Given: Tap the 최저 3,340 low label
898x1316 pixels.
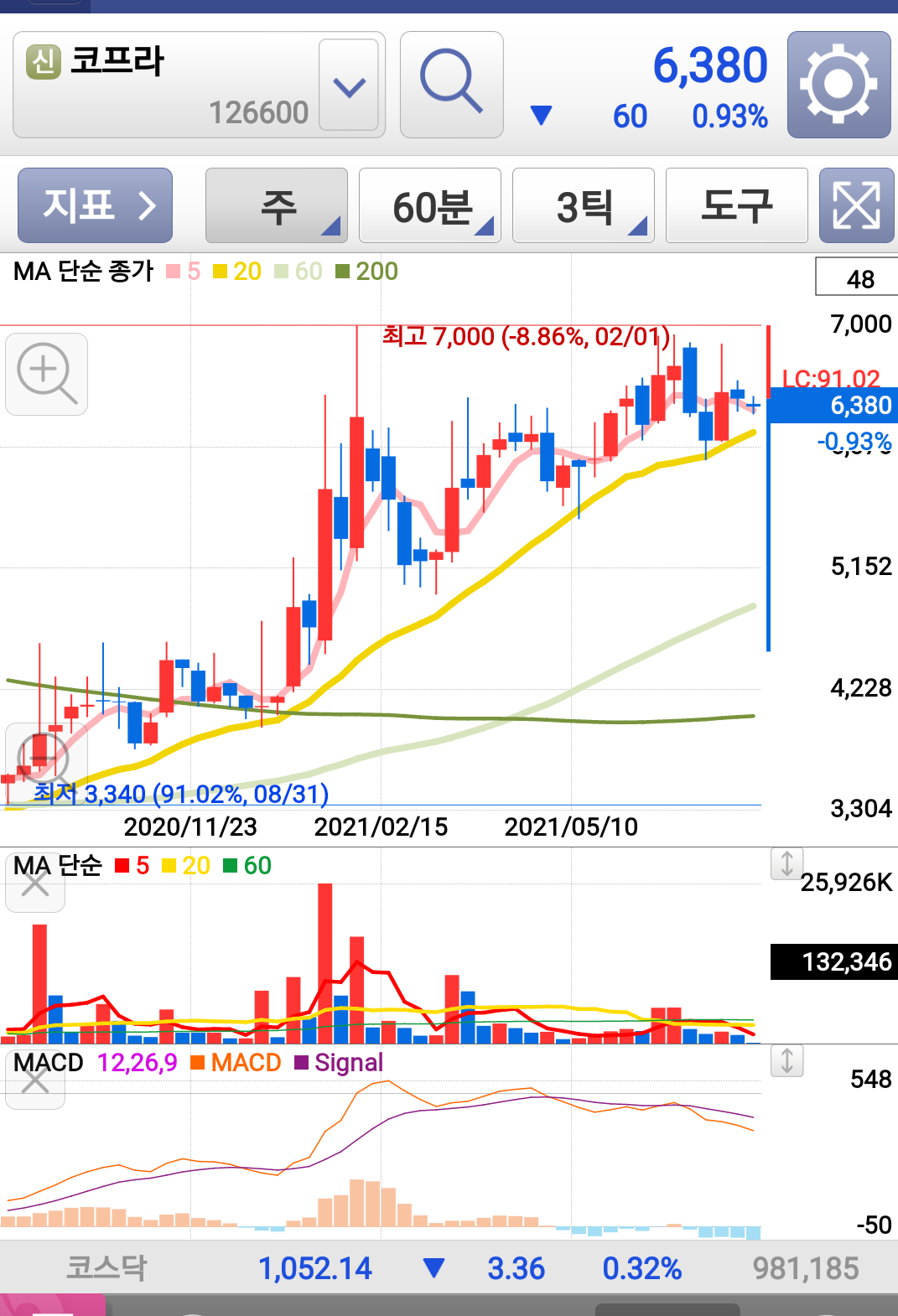Looking at the screenshot, I should 181,793.
